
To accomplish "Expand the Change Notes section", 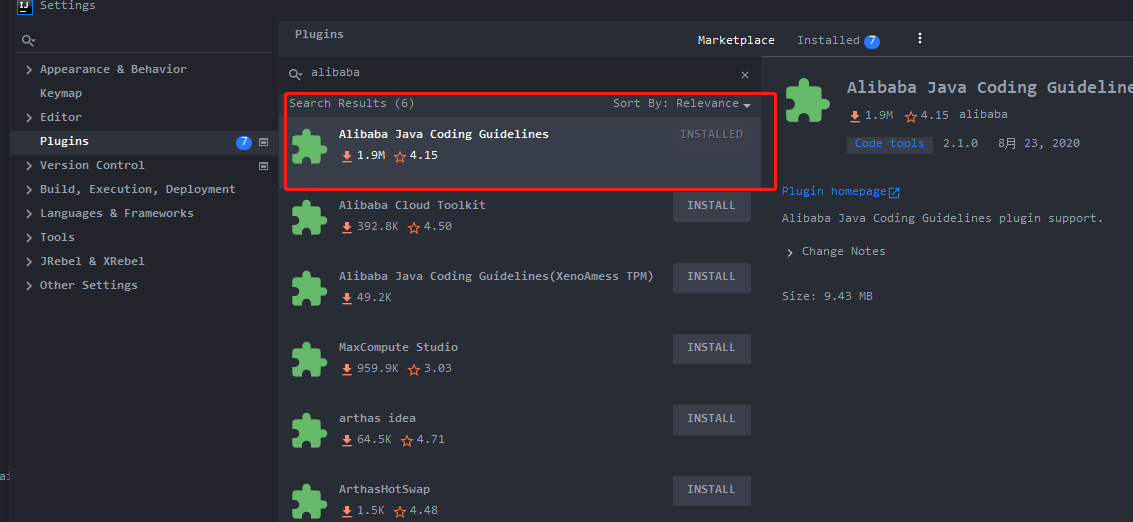I will 789,252.
